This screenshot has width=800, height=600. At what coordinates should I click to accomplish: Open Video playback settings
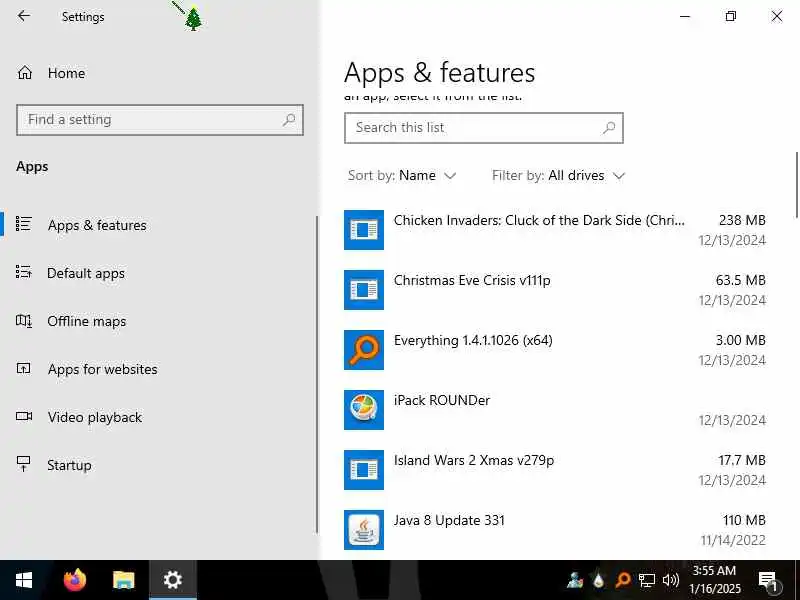coord(95,417)
